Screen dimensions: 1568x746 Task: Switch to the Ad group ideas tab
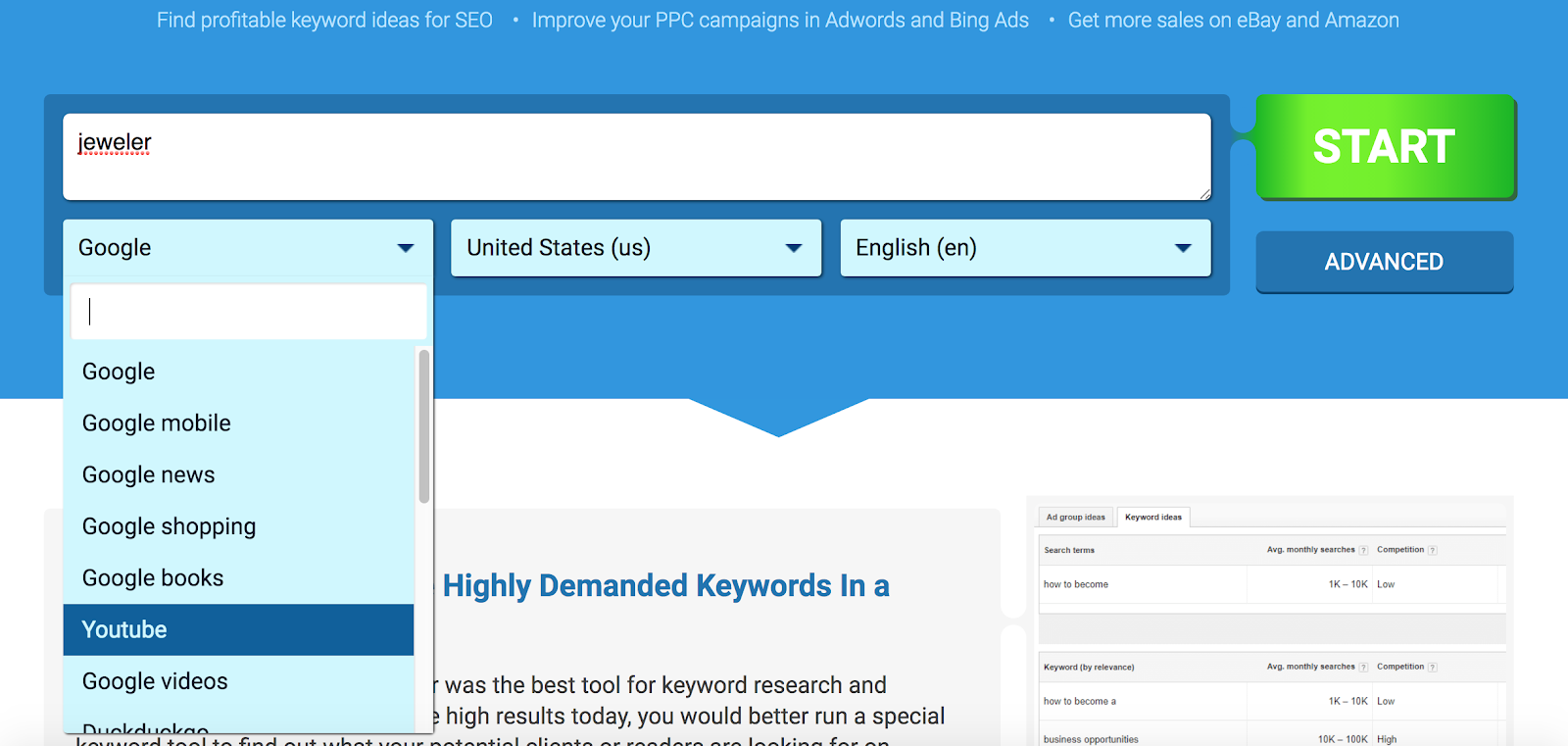coord(1075,518)
